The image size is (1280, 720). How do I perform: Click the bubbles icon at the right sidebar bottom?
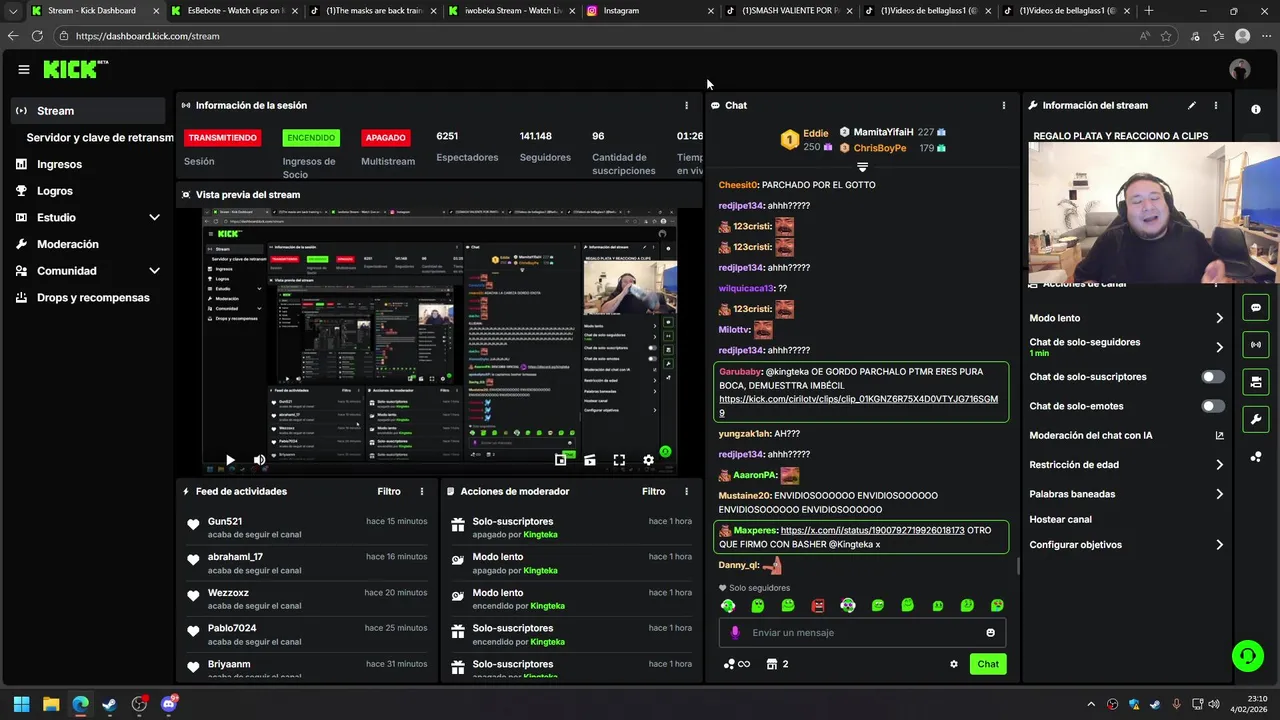coord(1256,457)
